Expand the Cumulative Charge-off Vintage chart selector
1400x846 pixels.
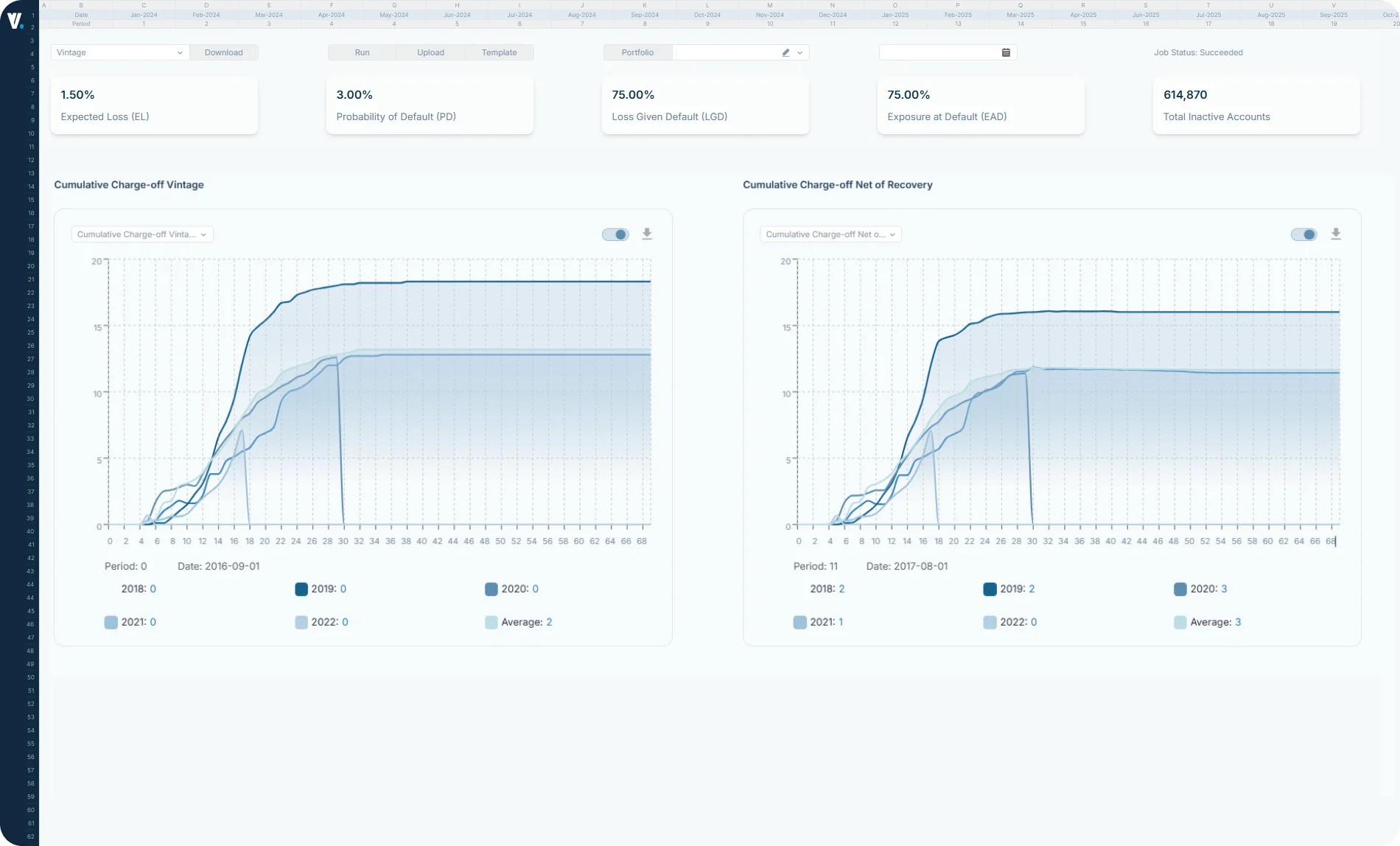tap(141, 234)
